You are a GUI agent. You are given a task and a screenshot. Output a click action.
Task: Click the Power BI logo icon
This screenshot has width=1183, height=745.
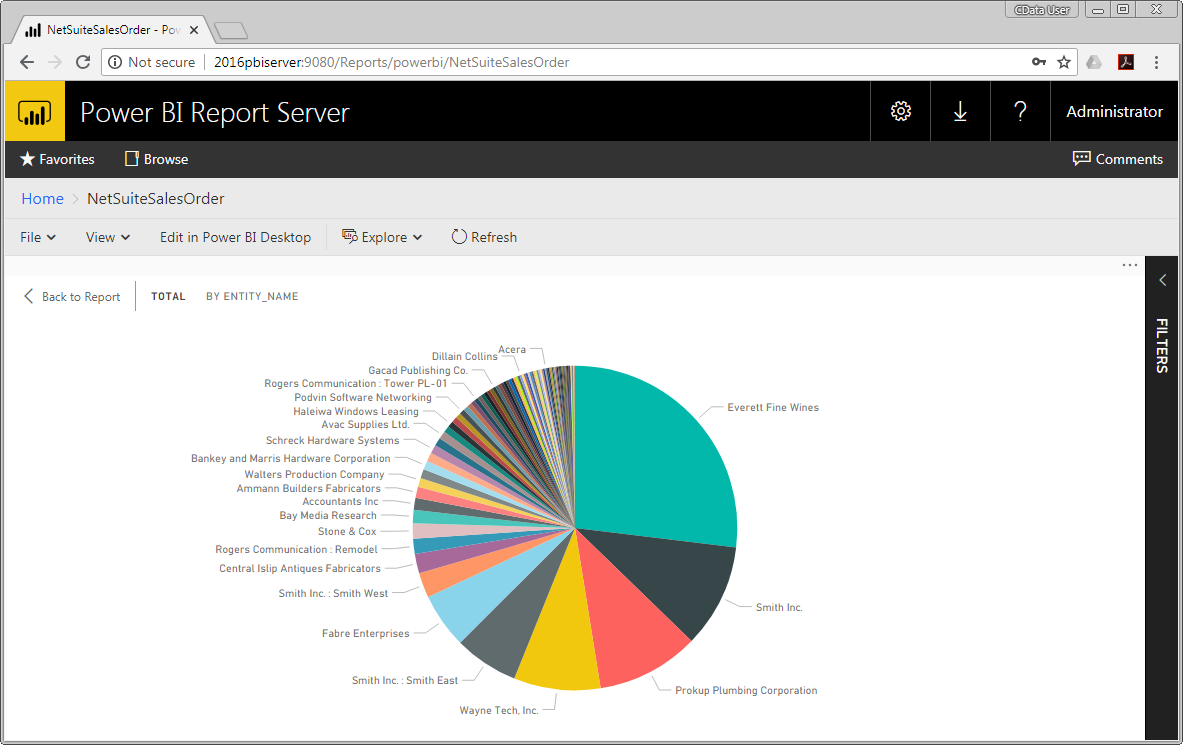[x=35, y=112]
